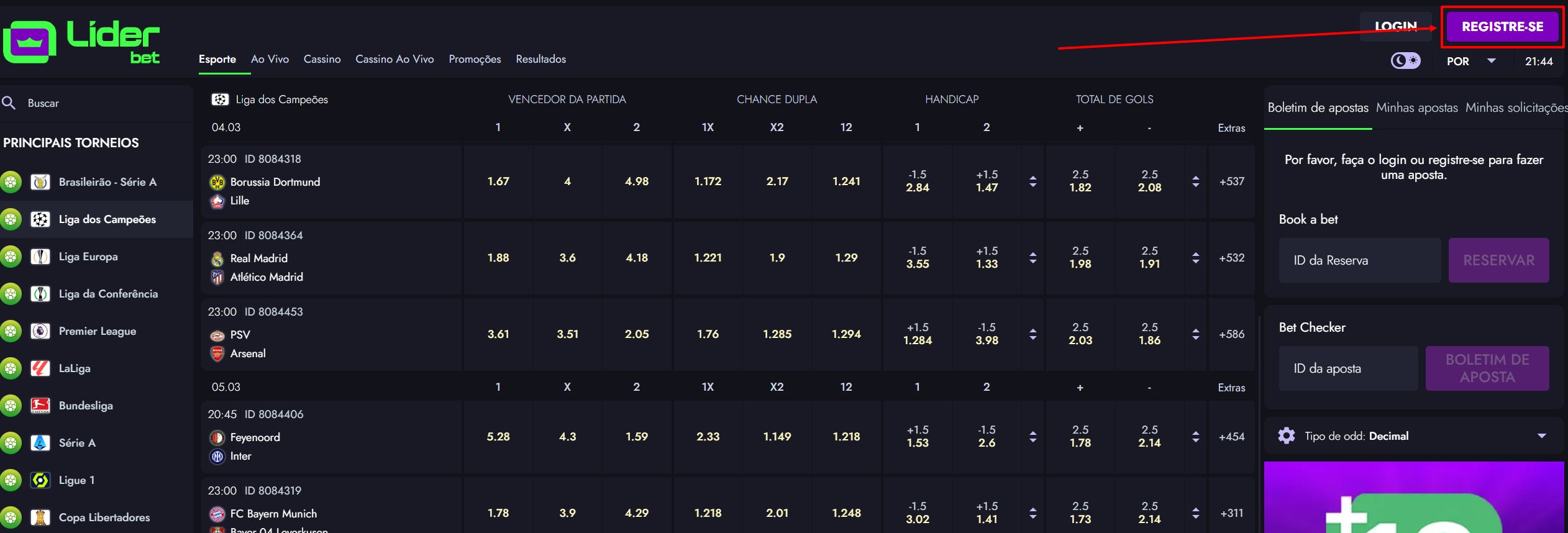The height and width of the screenshot is (533, 1568).
Task: Click the Liga da Conferência logo icon
Action: [x=40, y=294]
